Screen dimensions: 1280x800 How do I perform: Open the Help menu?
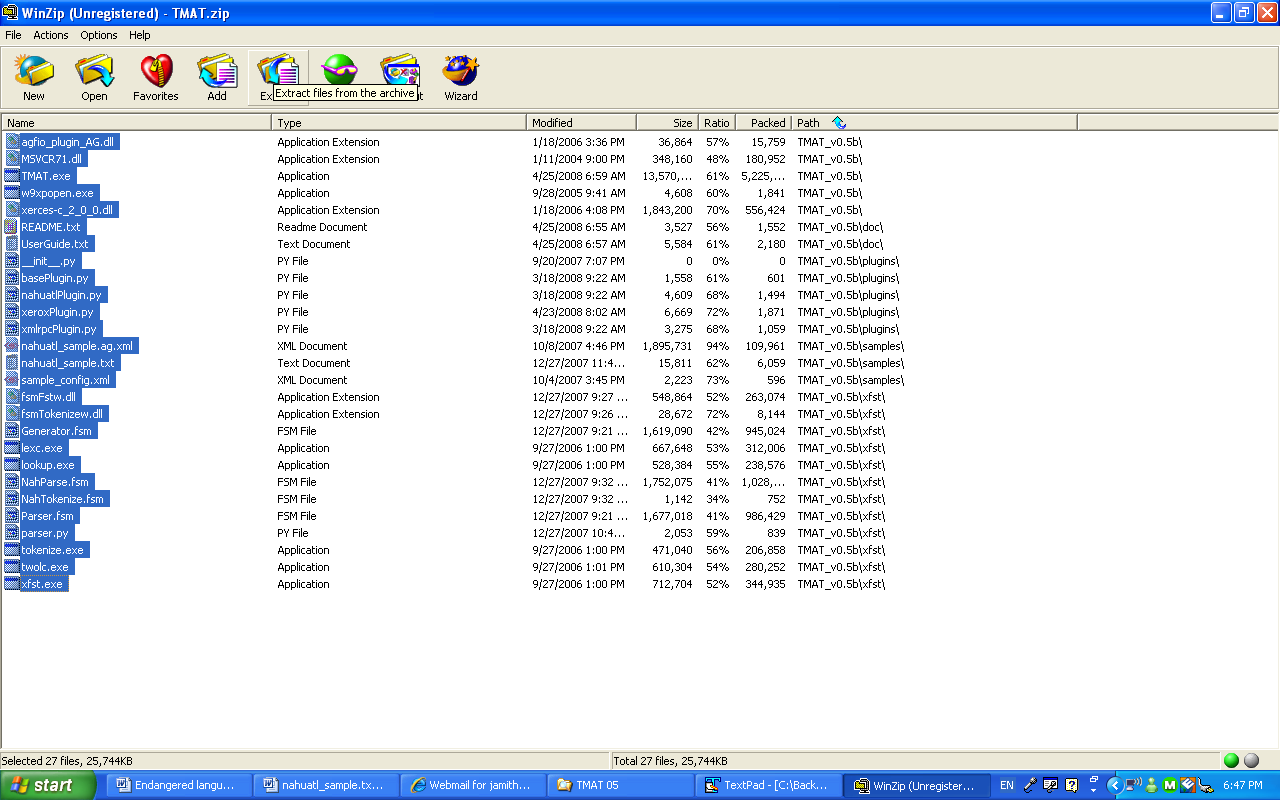tap(140, 35)
